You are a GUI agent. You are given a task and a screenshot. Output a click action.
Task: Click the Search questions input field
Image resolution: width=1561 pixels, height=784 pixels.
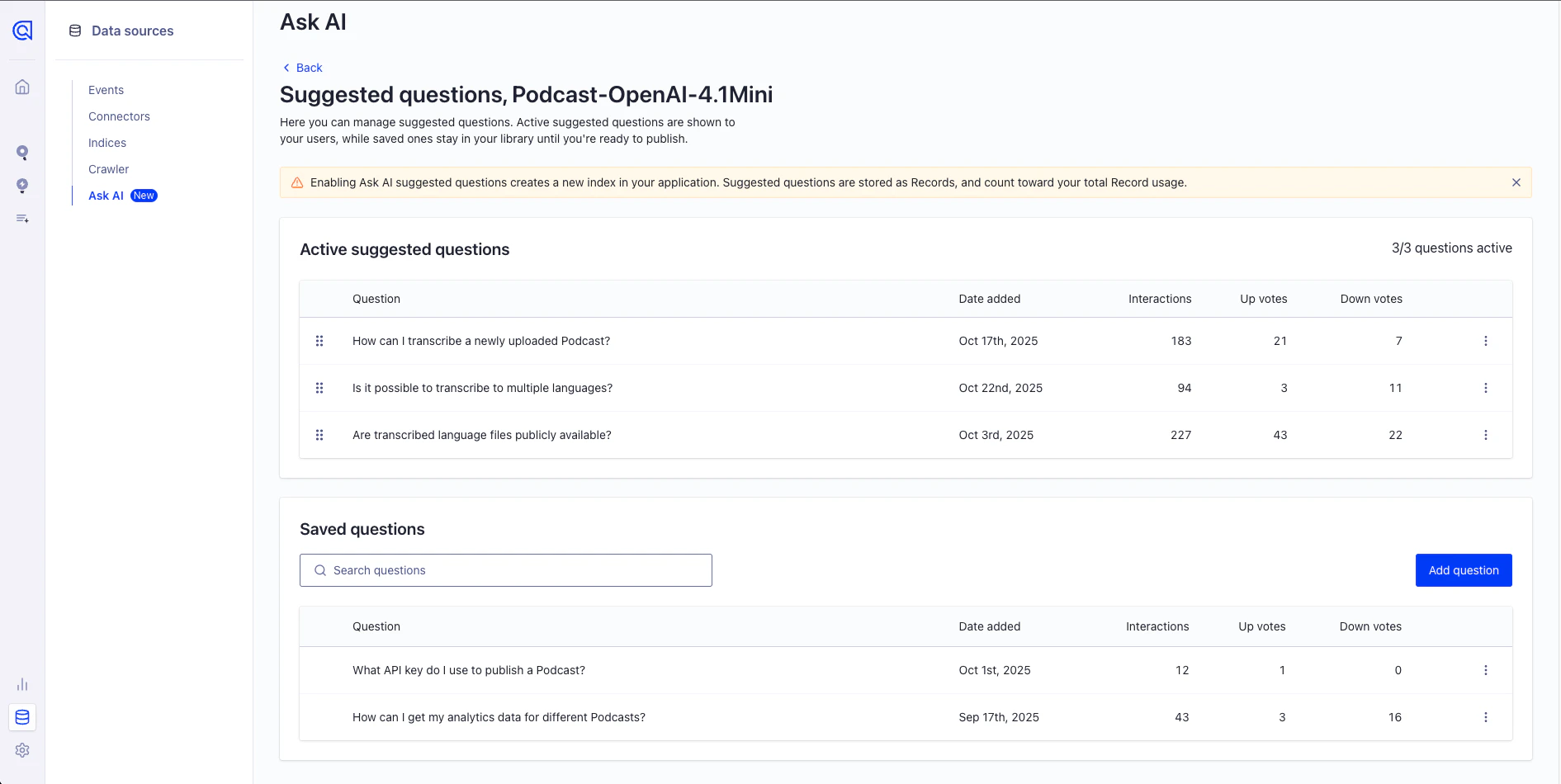tap(505, 570)
